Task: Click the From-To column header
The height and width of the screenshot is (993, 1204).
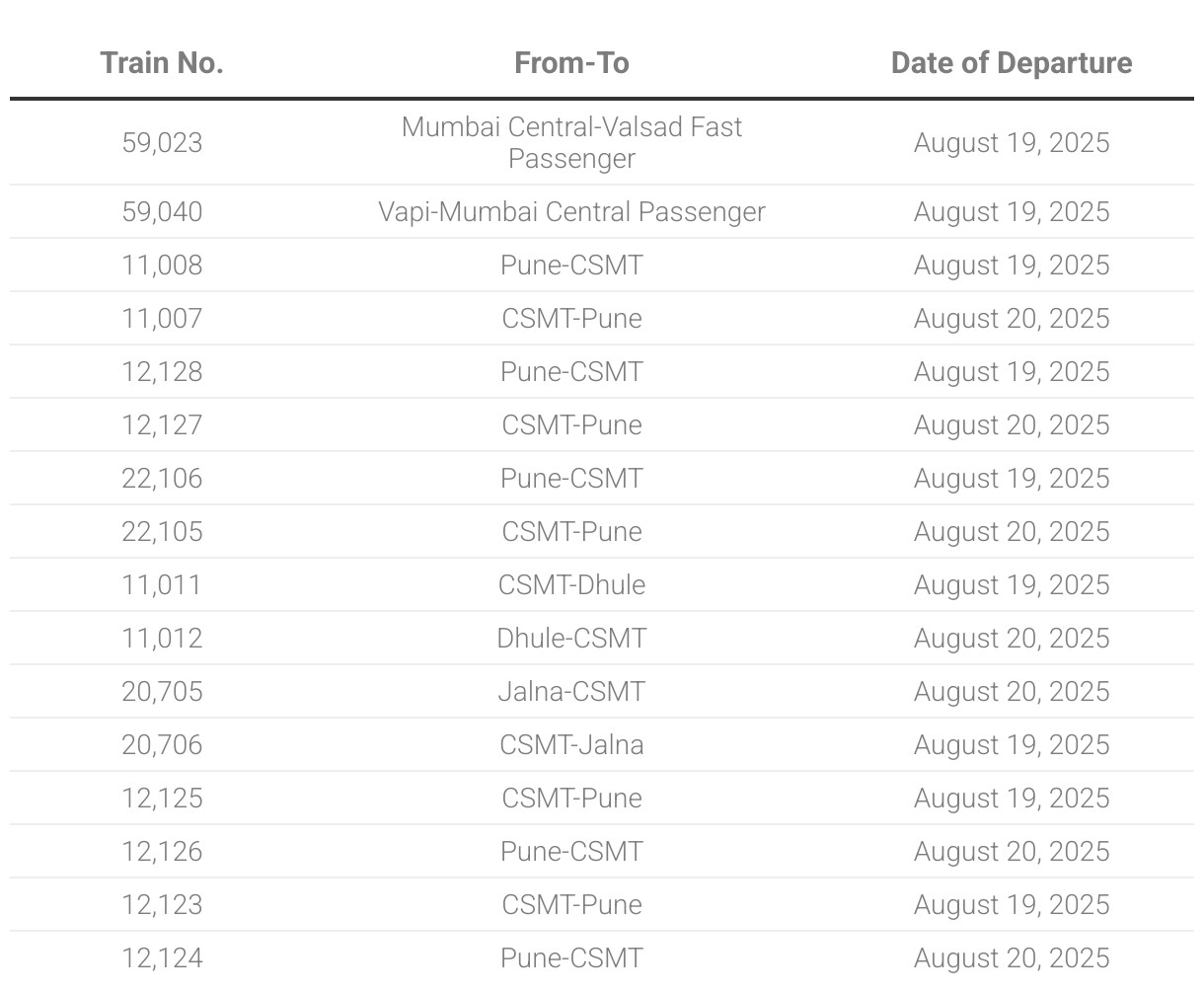Action: point(571,63)
